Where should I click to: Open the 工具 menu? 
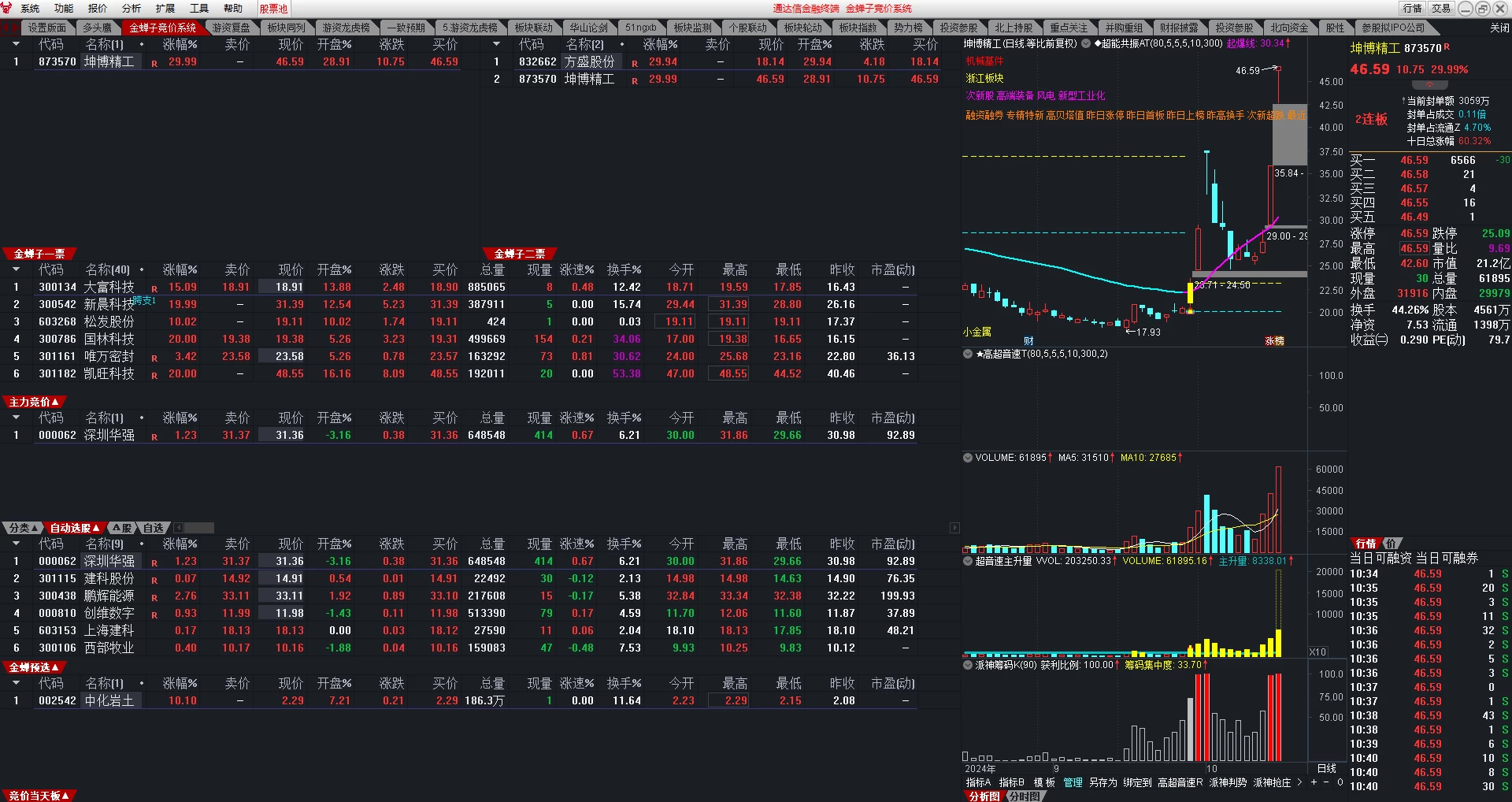199,9
